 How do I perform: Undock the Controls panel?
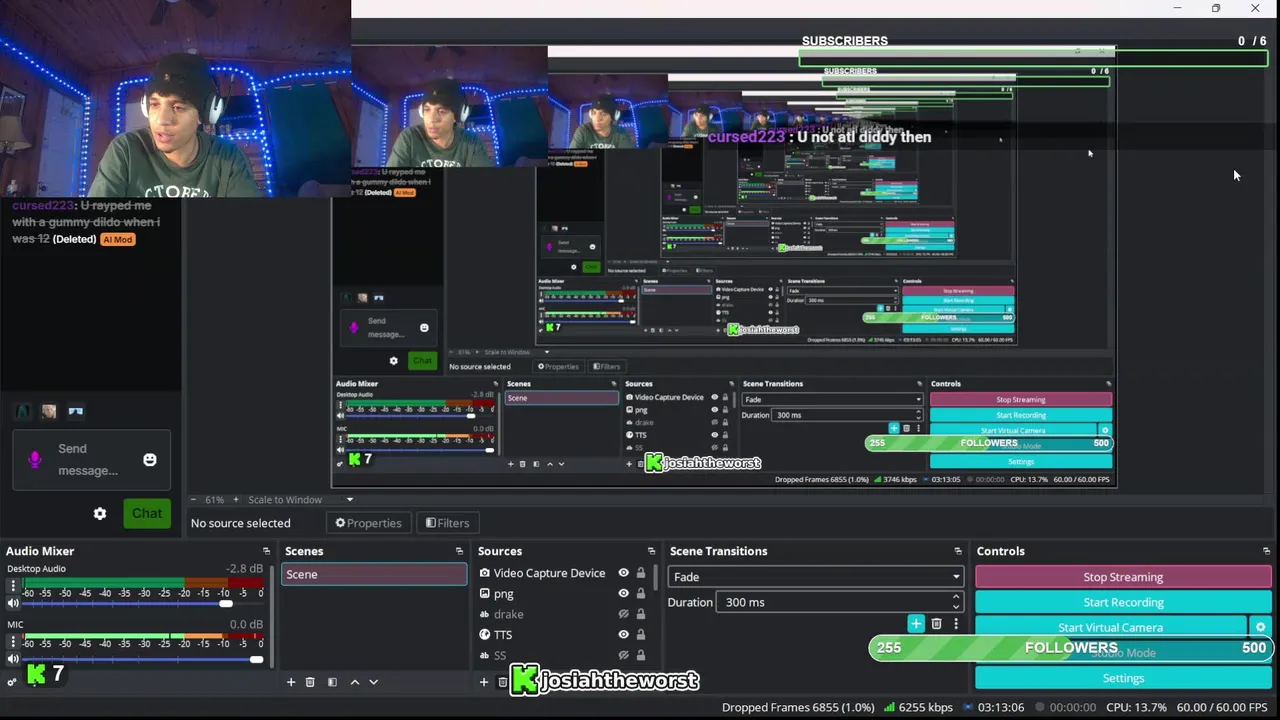[1266, 551]
